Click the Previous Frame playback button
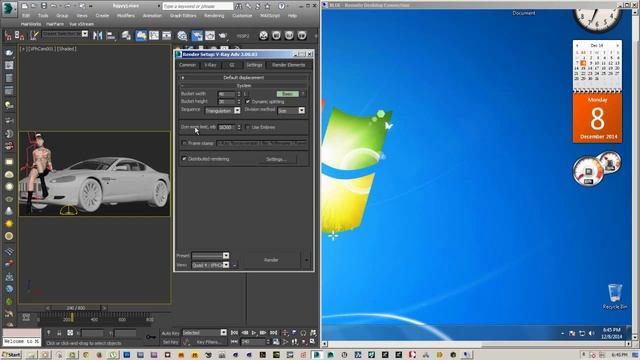The image size is (640, 360). pos(244,333)
